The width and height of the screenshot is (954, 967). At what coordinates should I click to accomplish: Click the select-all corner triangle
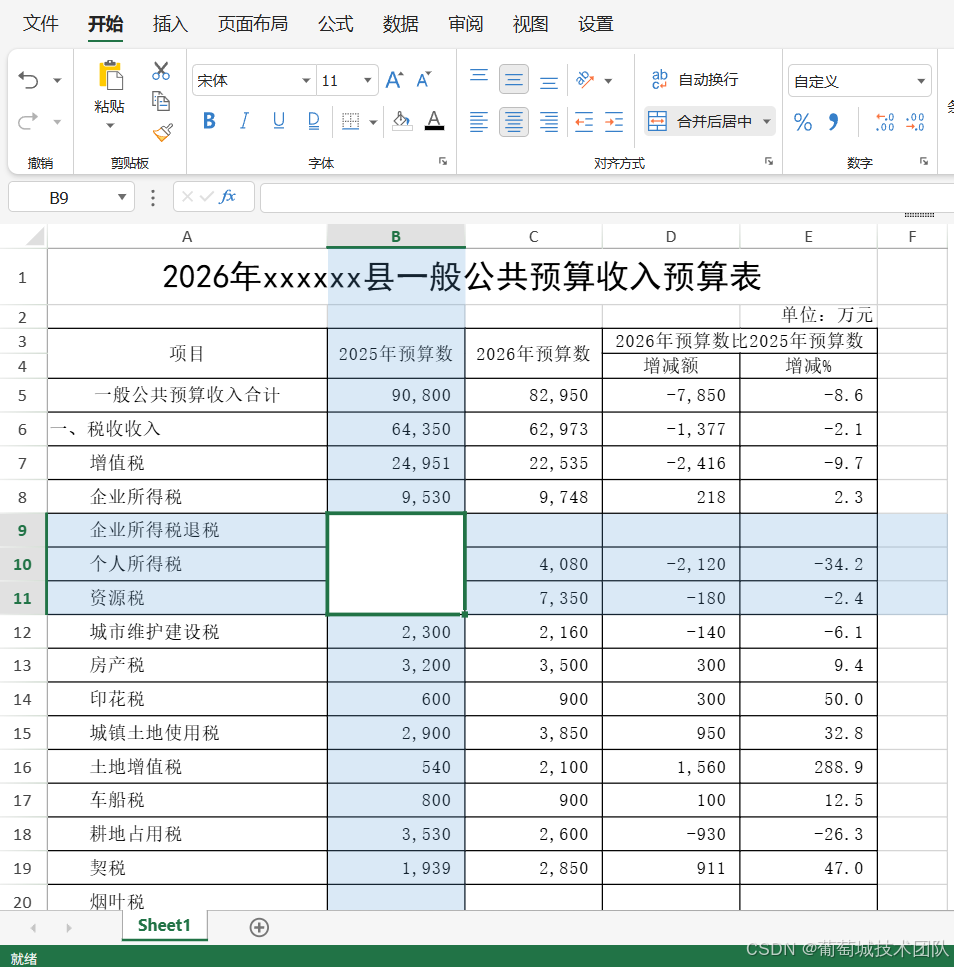pos(35,237)
